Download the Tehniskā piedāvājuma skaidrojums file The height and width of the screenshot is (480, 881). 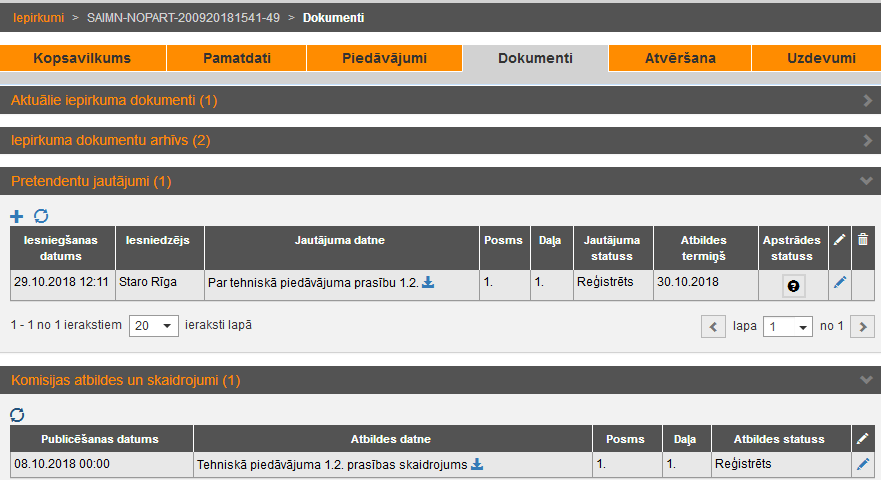[x=477, y=464]
